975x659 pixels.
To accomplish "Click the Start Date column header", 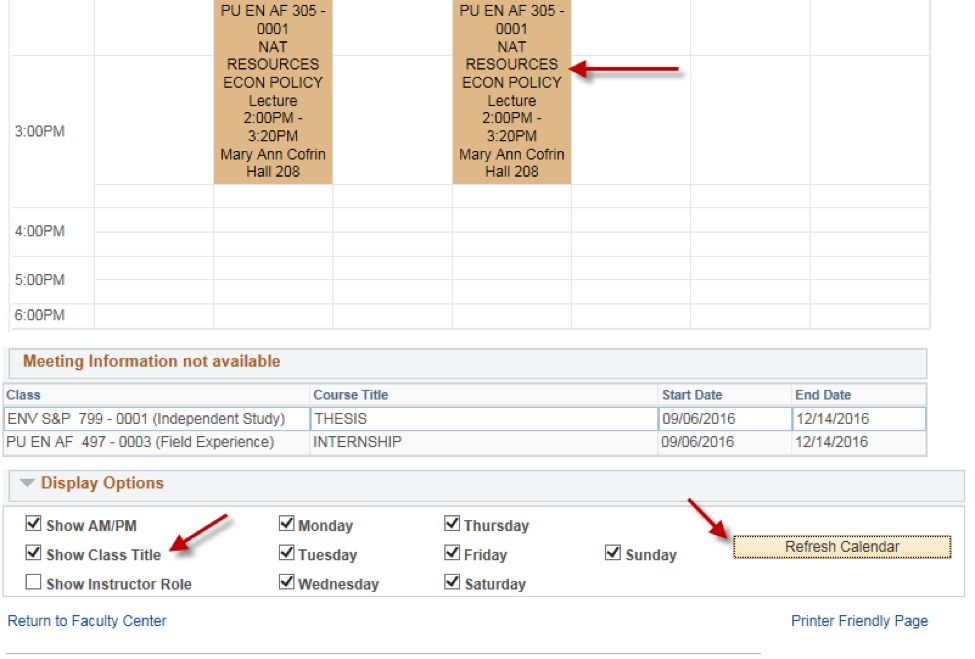I will (692, 395).
